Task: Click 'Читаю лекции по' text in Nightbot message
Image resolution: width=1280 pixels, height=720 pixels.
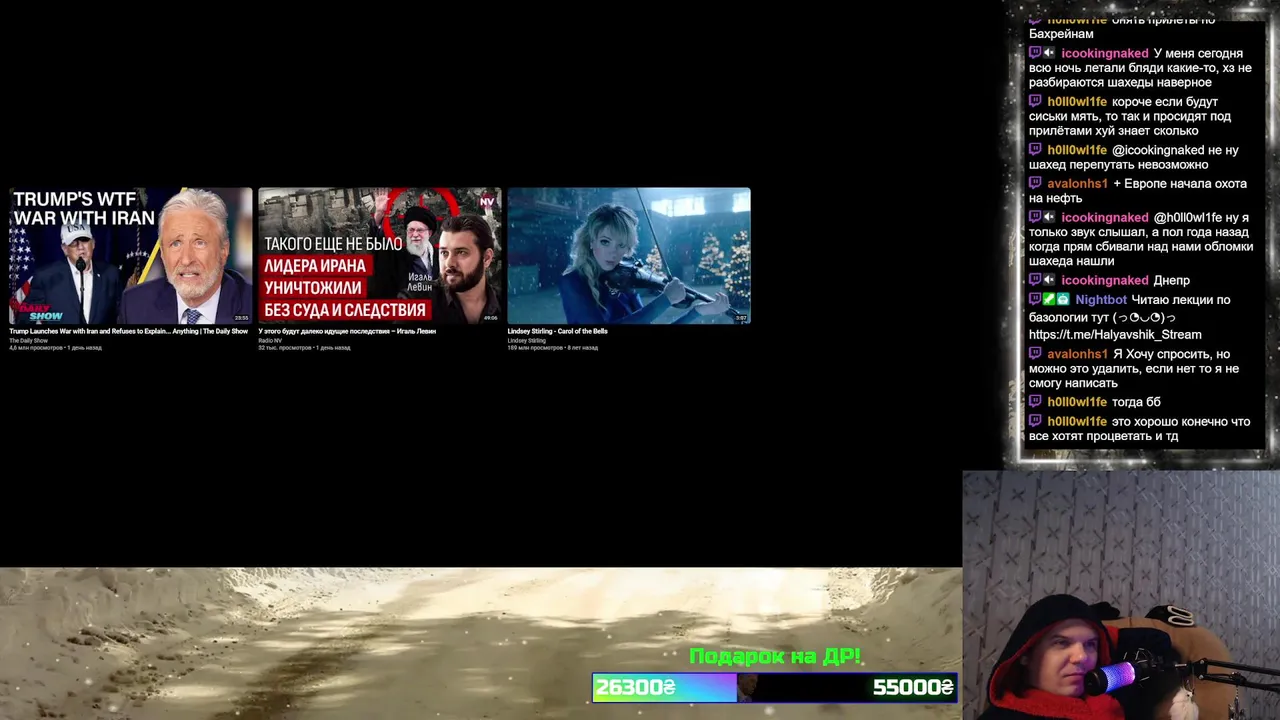Action: click(x=1181, y=300)
